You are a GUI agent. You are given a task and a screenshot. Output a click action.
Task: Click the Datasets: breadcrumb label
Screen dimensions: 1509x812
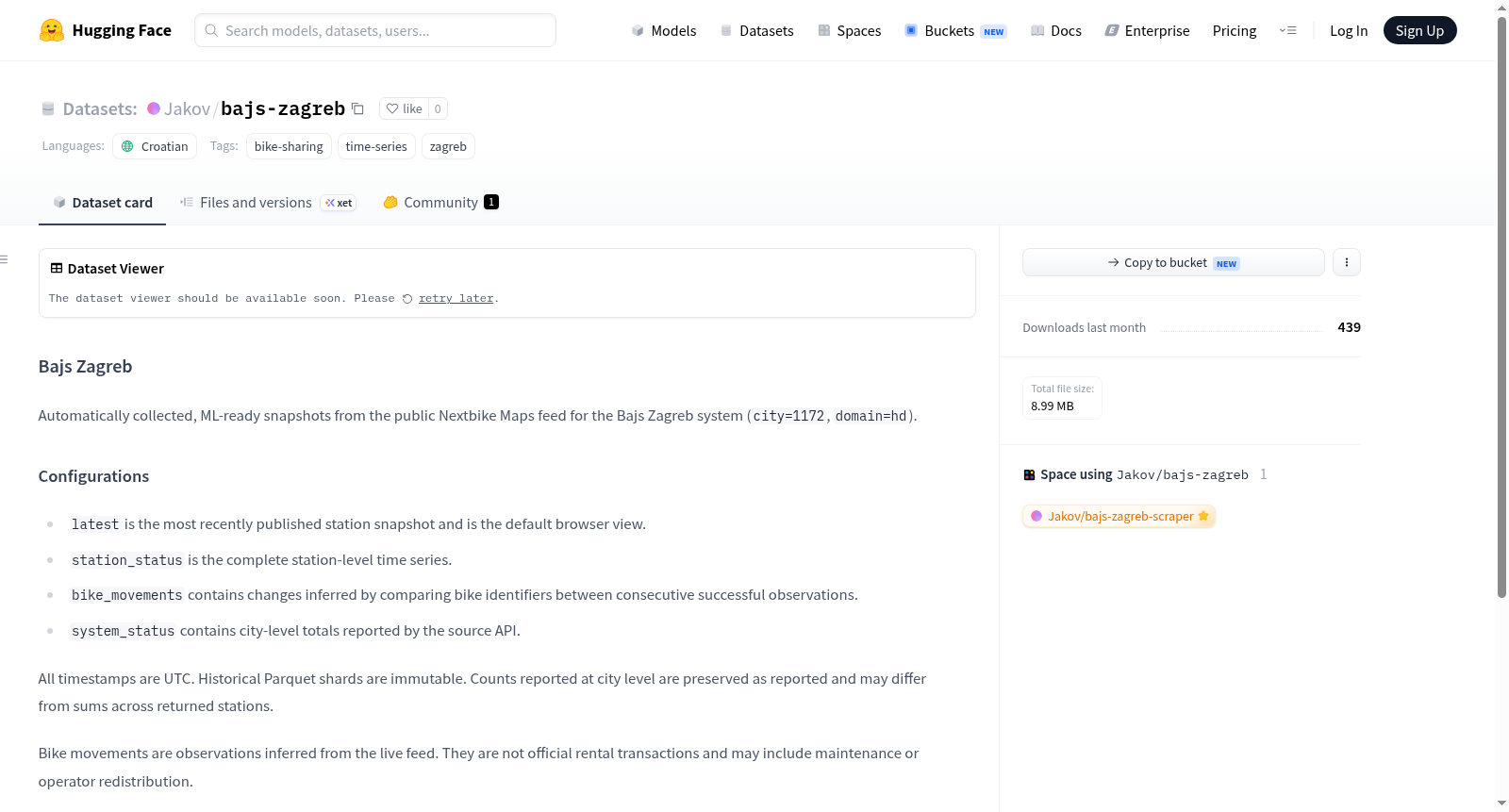100,108
